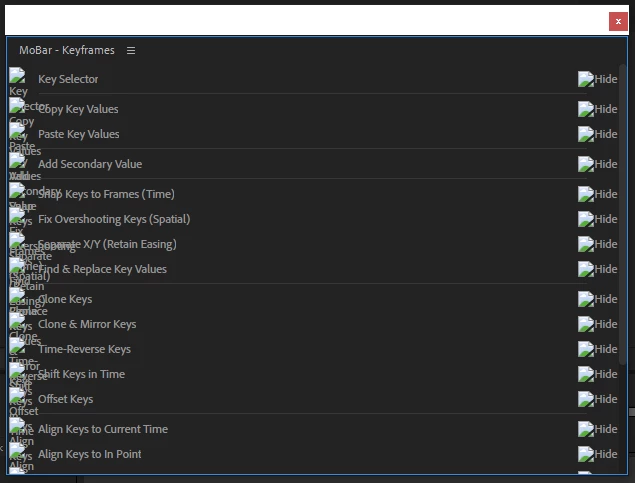This screenshot has width=635, height=483.
Task: Select Separate X/Y (Retain Easing) label
Action: click(107, 244)
